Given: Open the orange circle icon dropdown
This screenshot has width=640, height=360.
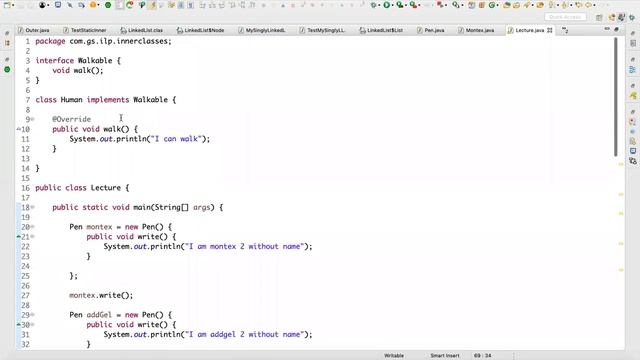Looking at the screenshot, I should tap(99, 5).
